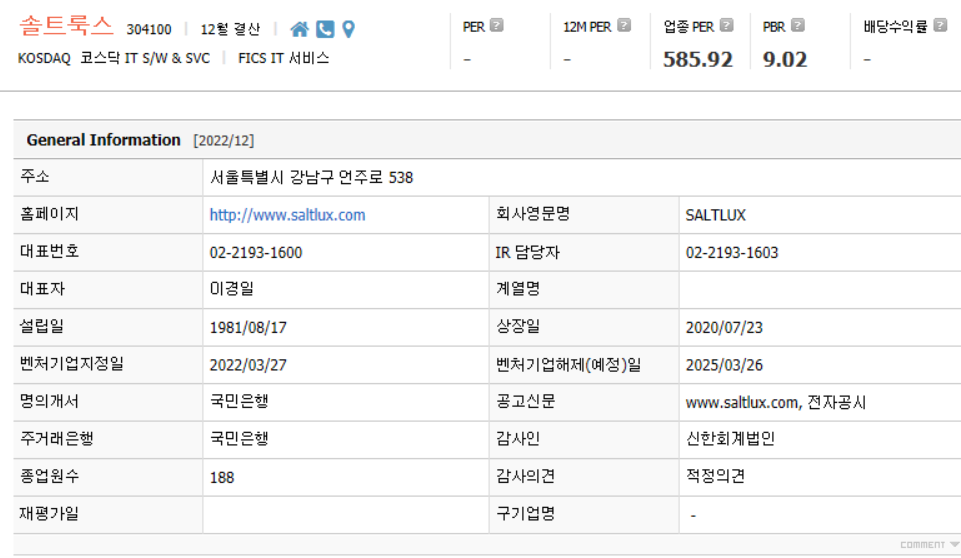The image size is (961, 558).
Task: Open the map location pin icon
Action: click(348, 29)
